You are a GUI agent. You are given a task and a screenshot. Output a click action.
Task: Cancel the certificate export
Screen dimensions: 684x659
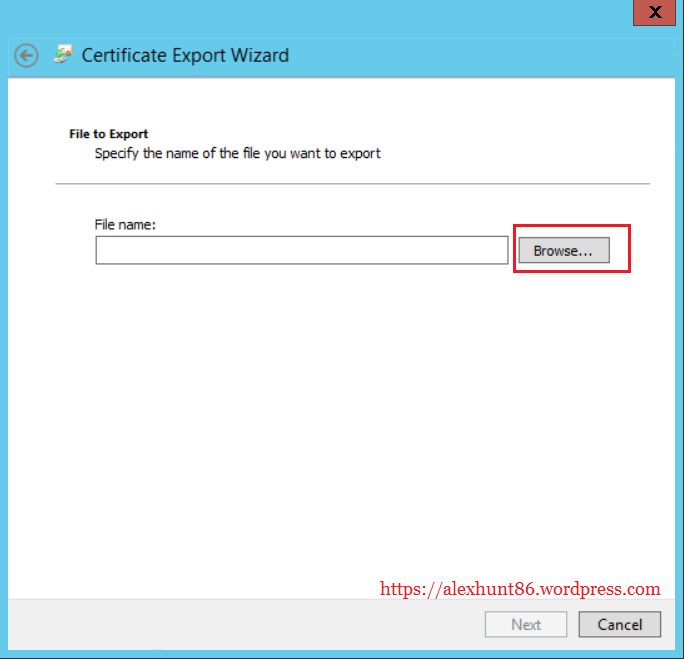[x=620, y=625]
